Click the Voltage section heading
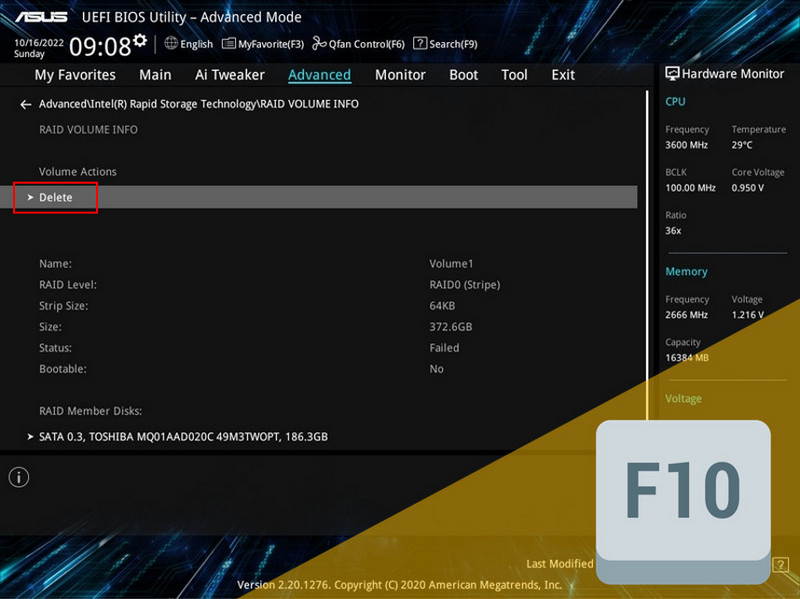This screenshot has width=800, height=599. pyautogui.click(x=683, y=398)
